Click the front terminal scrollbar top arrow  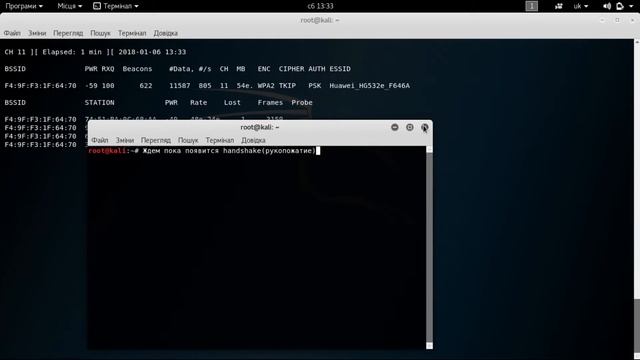[429, 149]
